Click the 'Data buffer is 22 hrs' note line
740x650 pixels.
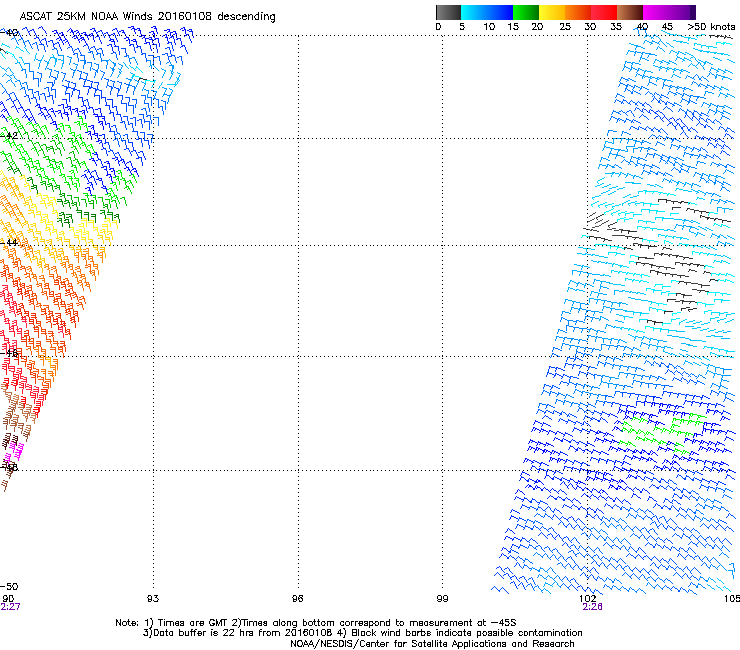362,633
